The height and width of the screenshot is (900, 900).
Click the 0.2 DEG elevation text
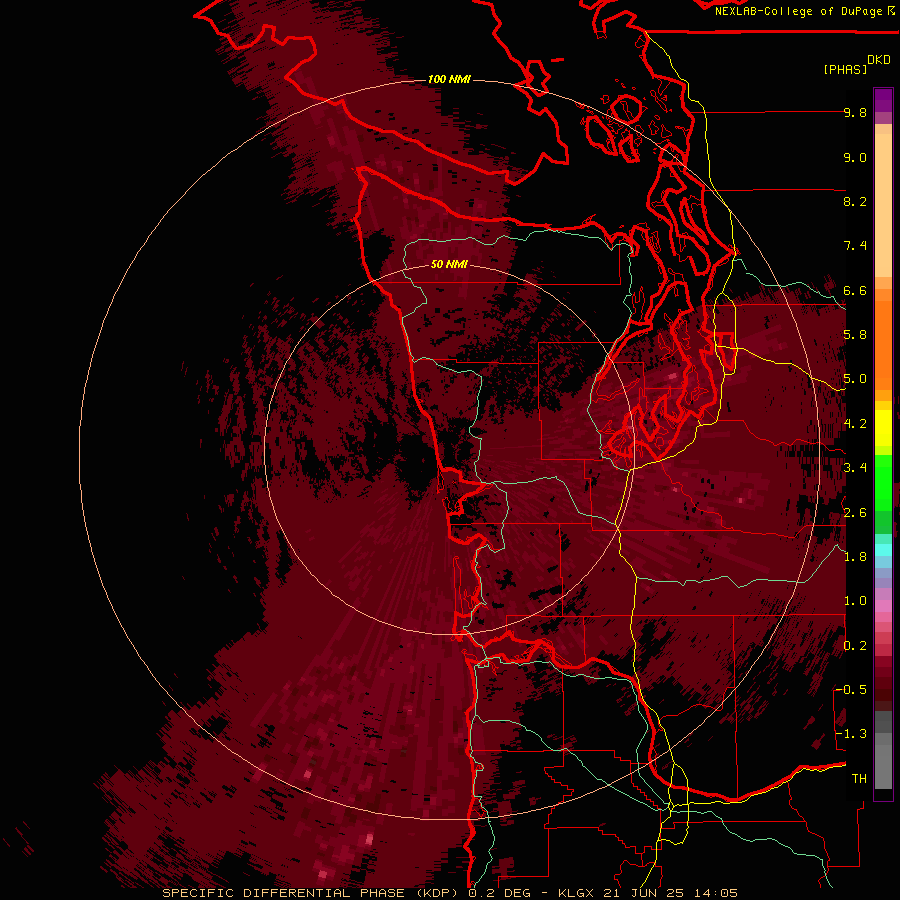coord(497,893)
